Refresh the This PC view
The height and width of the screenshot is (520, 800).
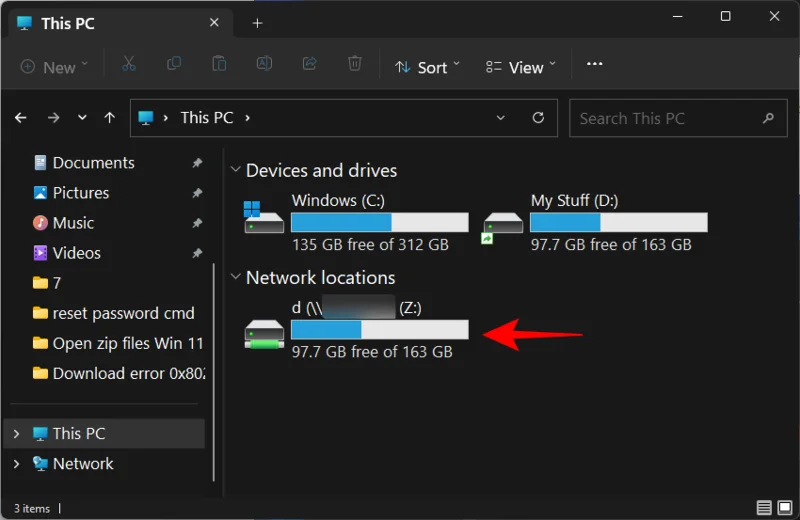(x=538, y=118)
